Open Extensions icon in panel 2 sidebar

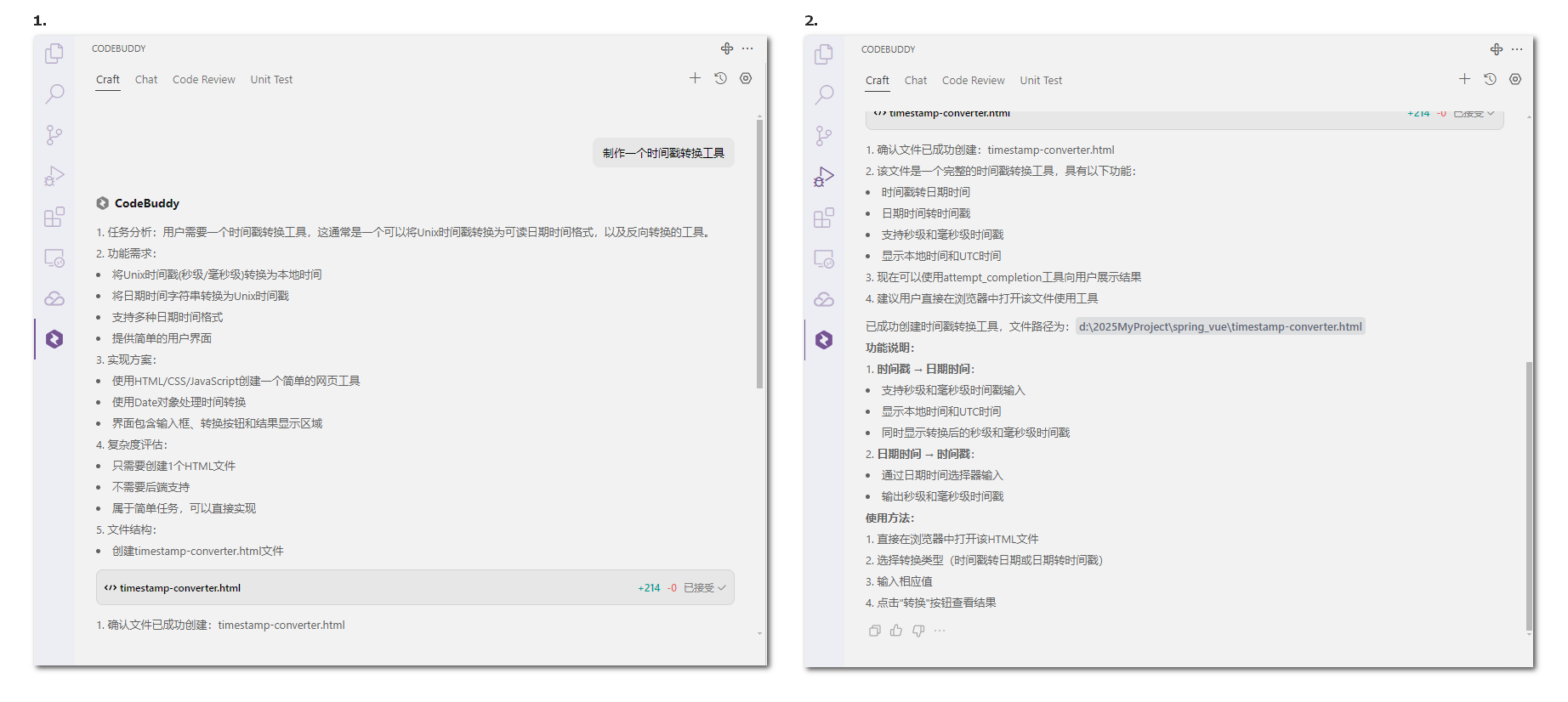point(824,218)
